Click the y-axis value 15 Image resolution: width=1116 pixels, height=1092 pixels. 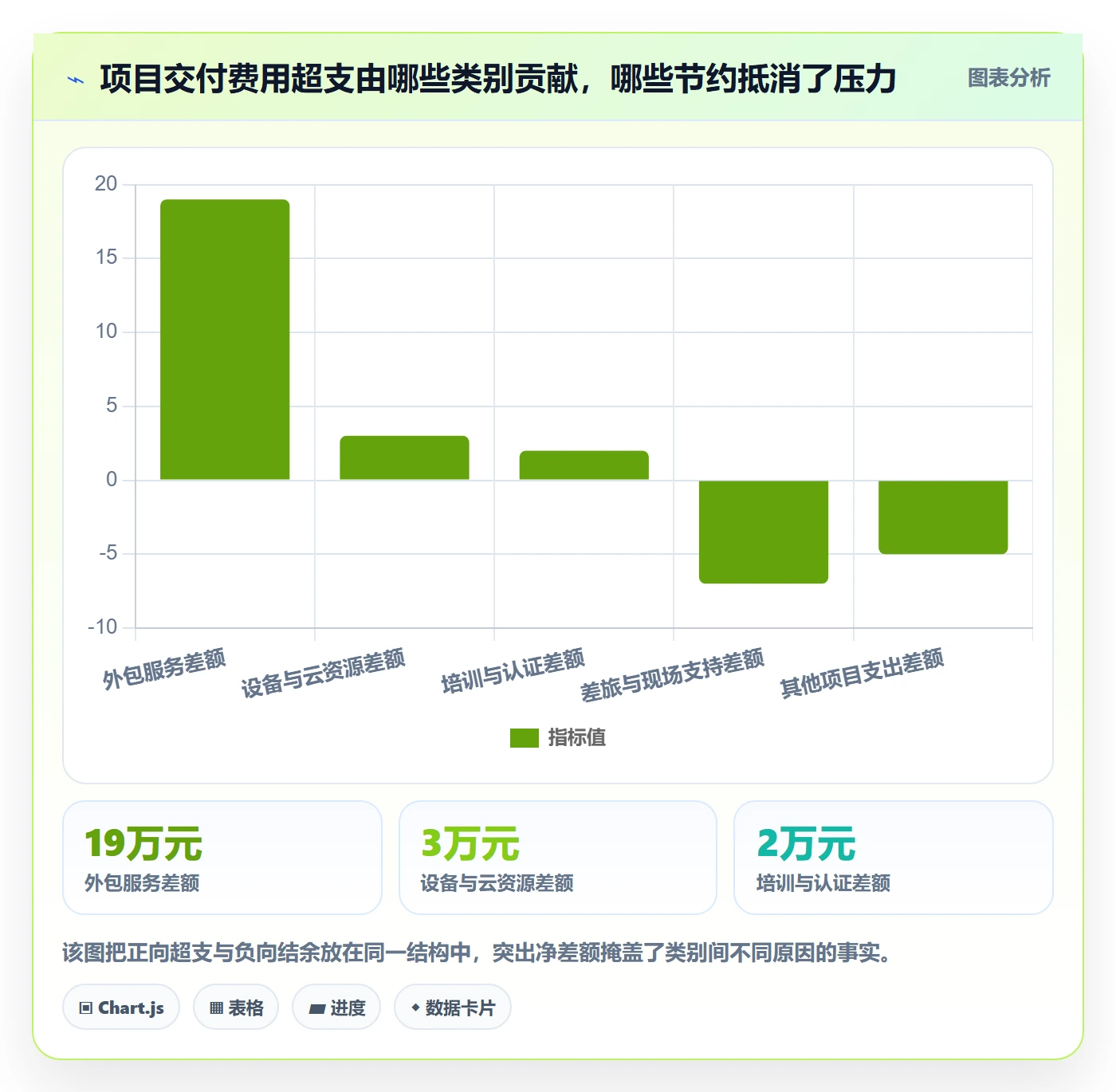106,257
